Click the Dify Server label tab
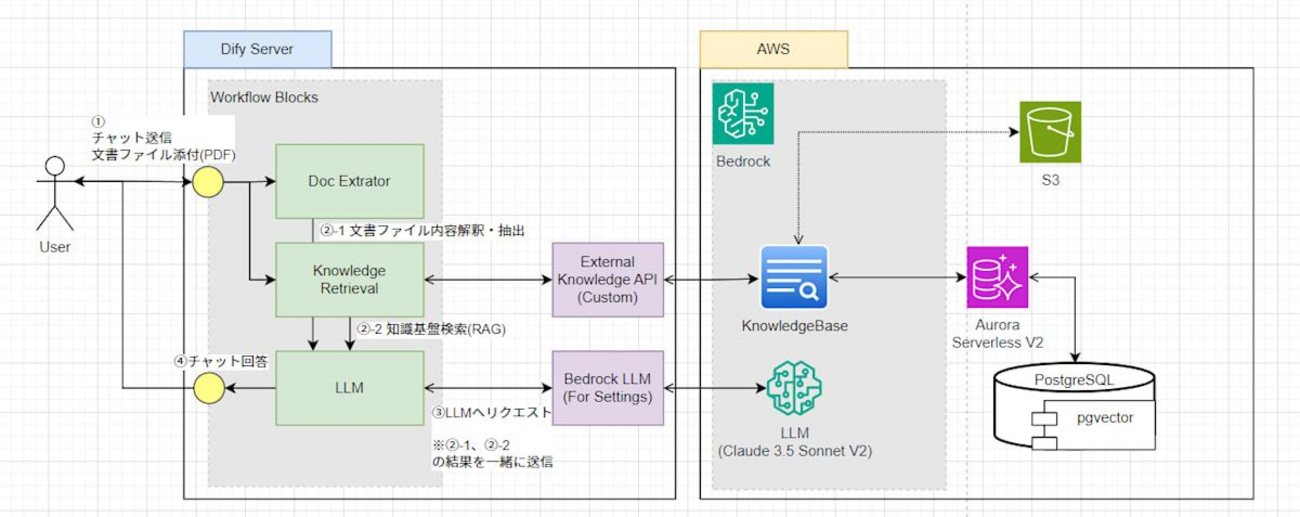1300x517 pixels. (258, 49)
